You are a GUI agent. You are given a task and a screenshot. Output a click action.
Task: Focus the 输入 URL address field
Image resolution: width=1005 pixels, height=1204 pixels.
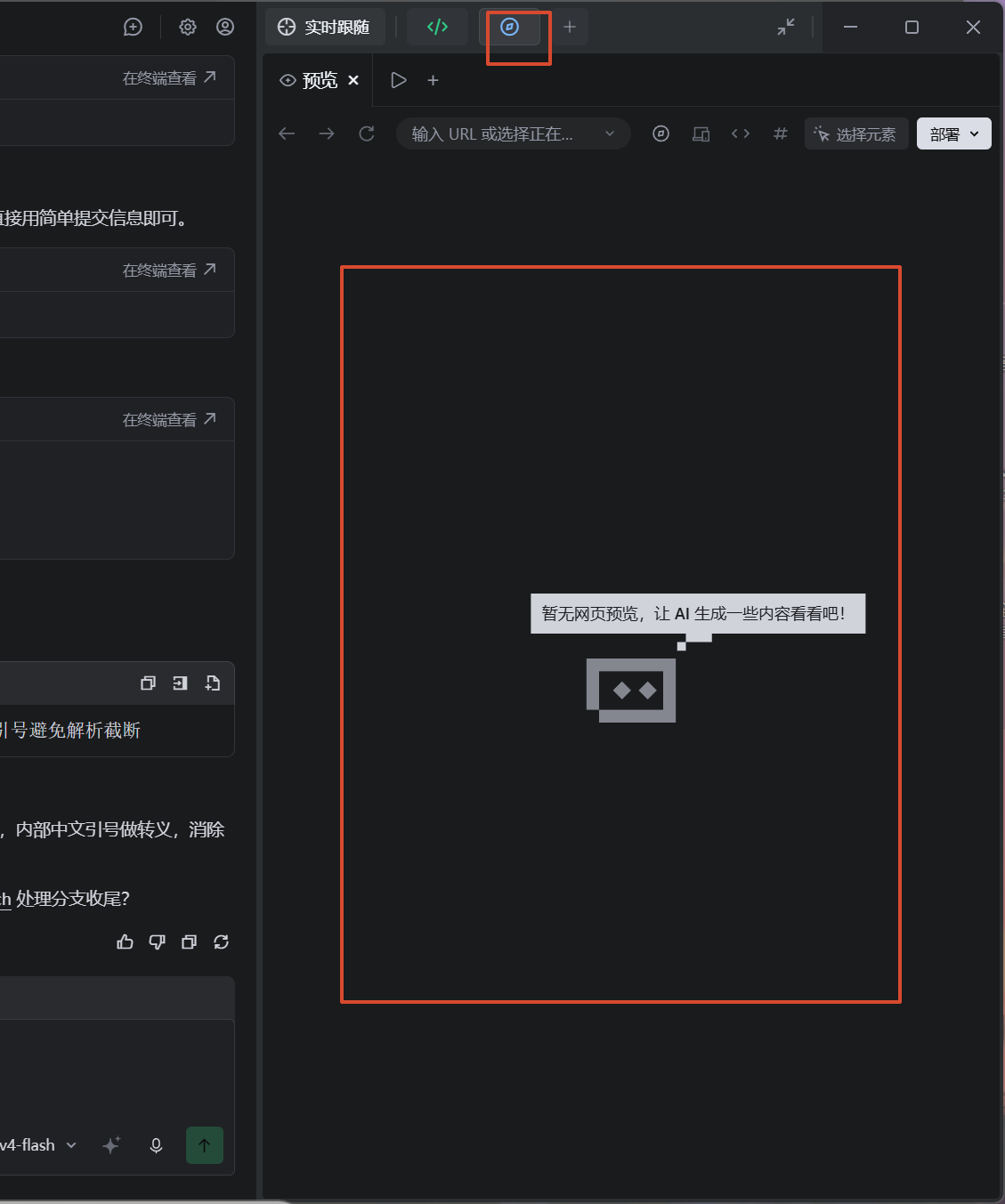(513, 133)
